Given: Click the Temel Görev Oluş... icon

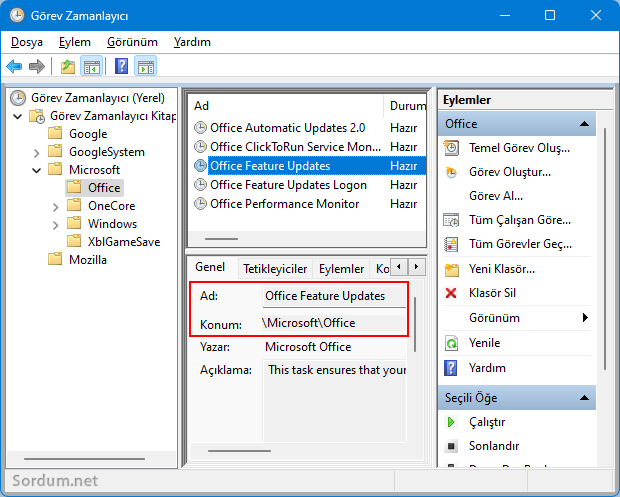Looking at the screenshot, I should (451, 148).
